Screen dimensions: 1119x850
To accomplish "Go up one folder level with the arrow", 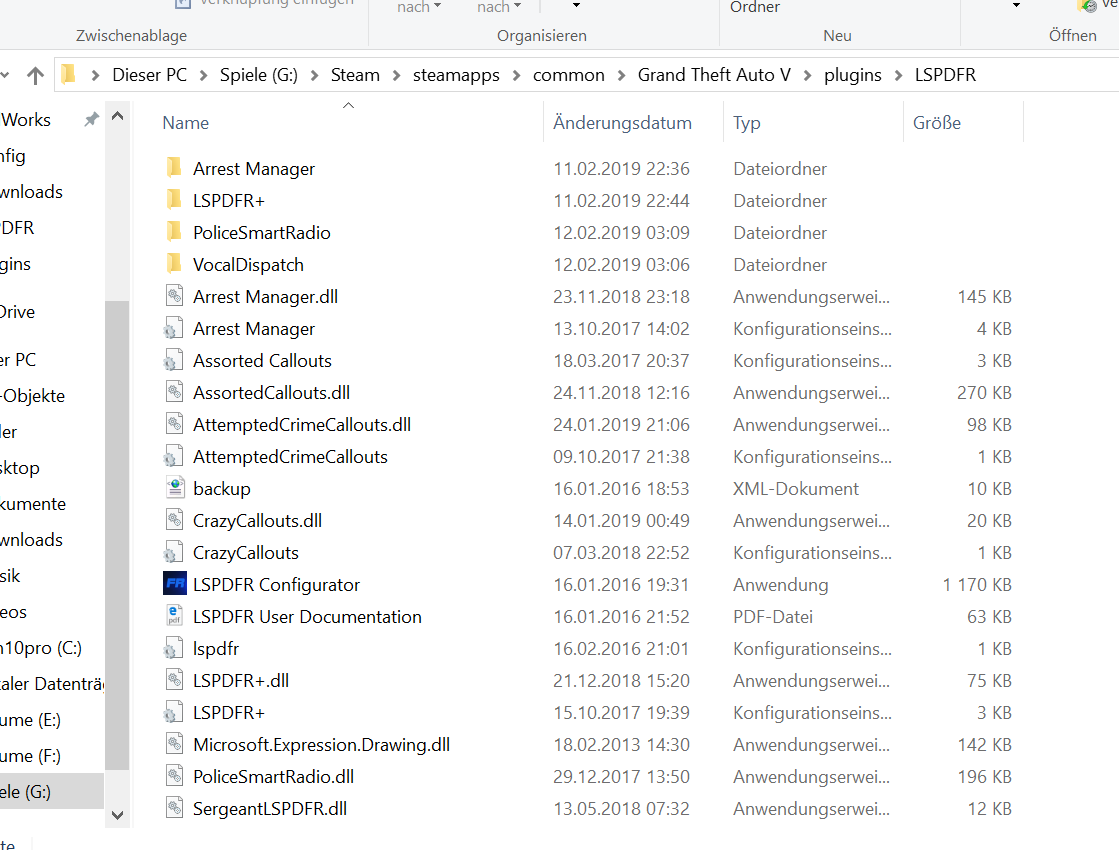I will (x=35, y=75).
